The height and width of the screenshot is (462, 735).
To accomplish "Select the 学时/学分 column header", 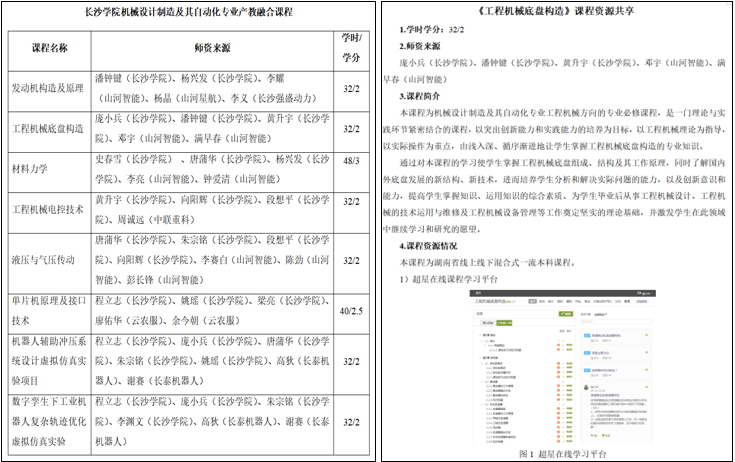I will (352, 47).
